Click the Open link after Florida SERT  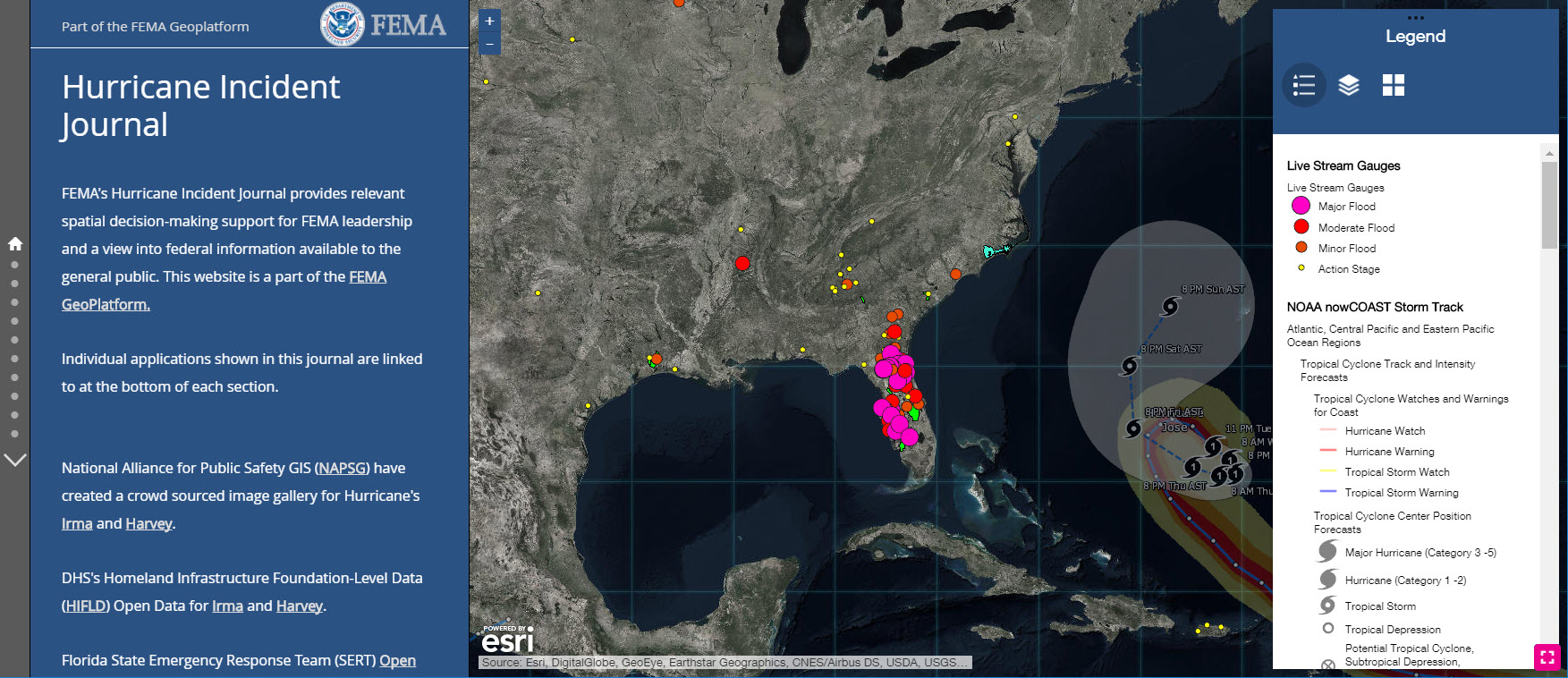[x=397, y=660]
